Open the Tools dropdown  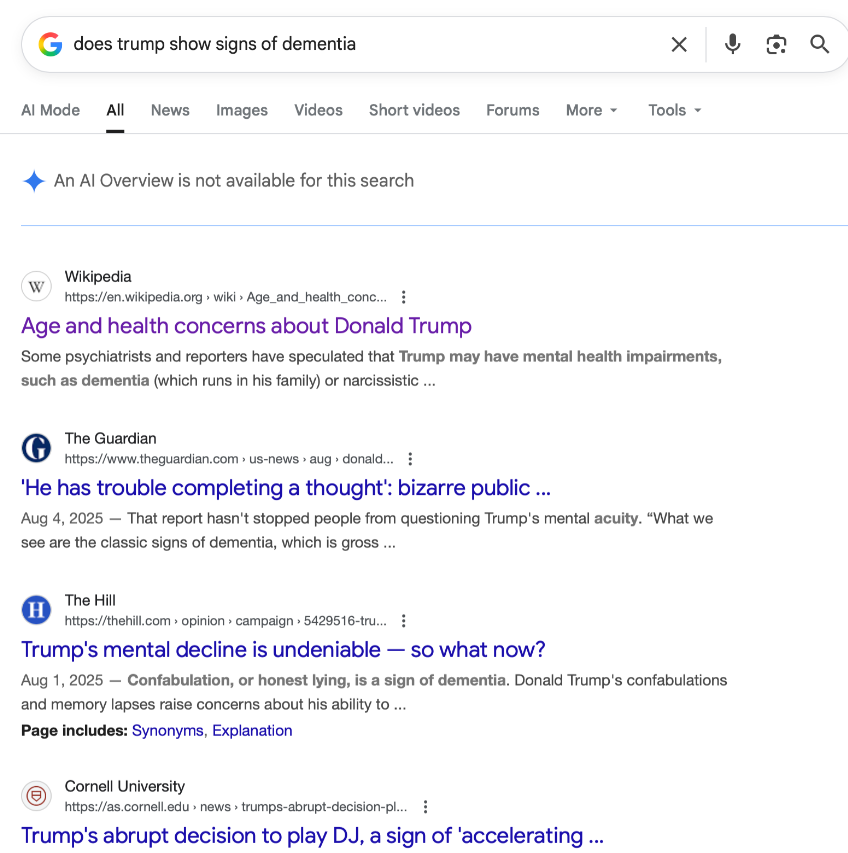pyautogui.click(x=675, y=110)
